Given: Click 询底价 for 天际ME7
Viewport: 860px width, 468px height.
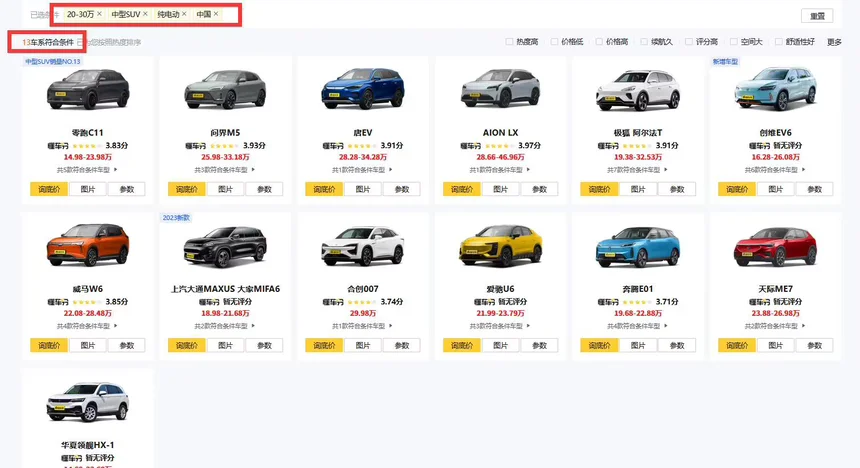Looking at the screenshot, I should tap(737, 345).
